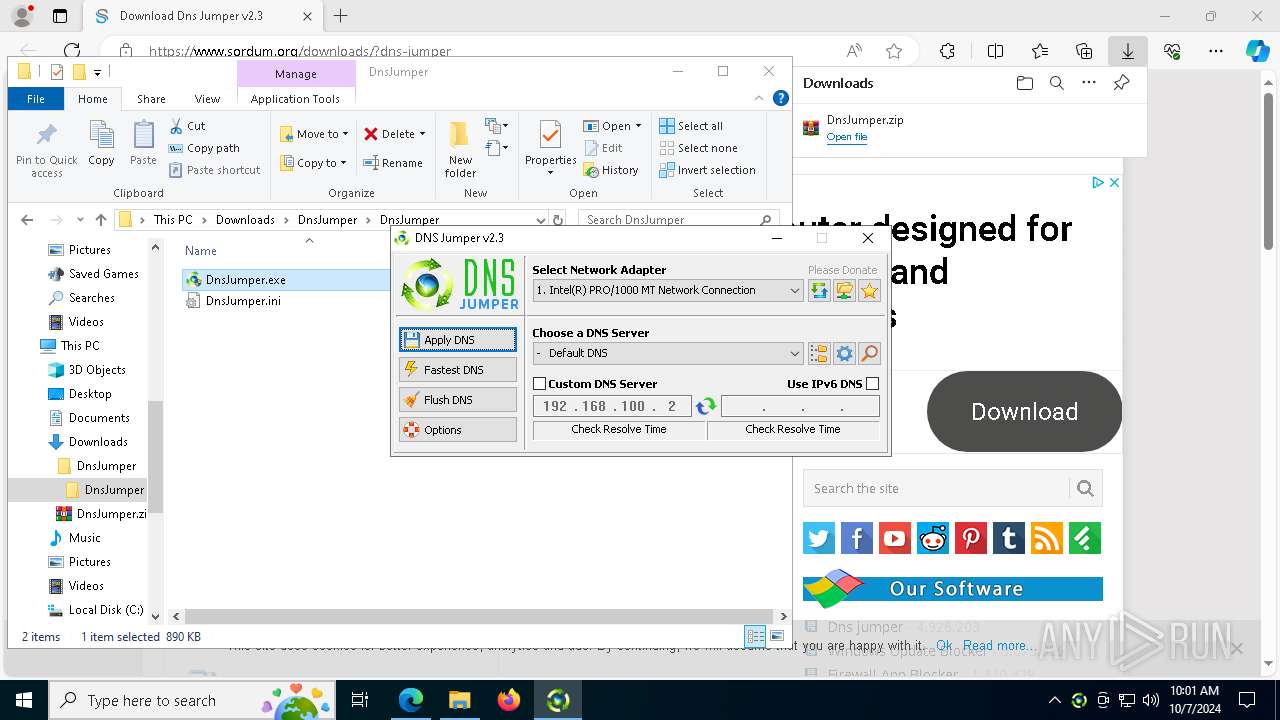The height and width of the screenshot is (720, 1280).
Task: Click the blue gear DNS settings icon
Action: tap(844, 353)
